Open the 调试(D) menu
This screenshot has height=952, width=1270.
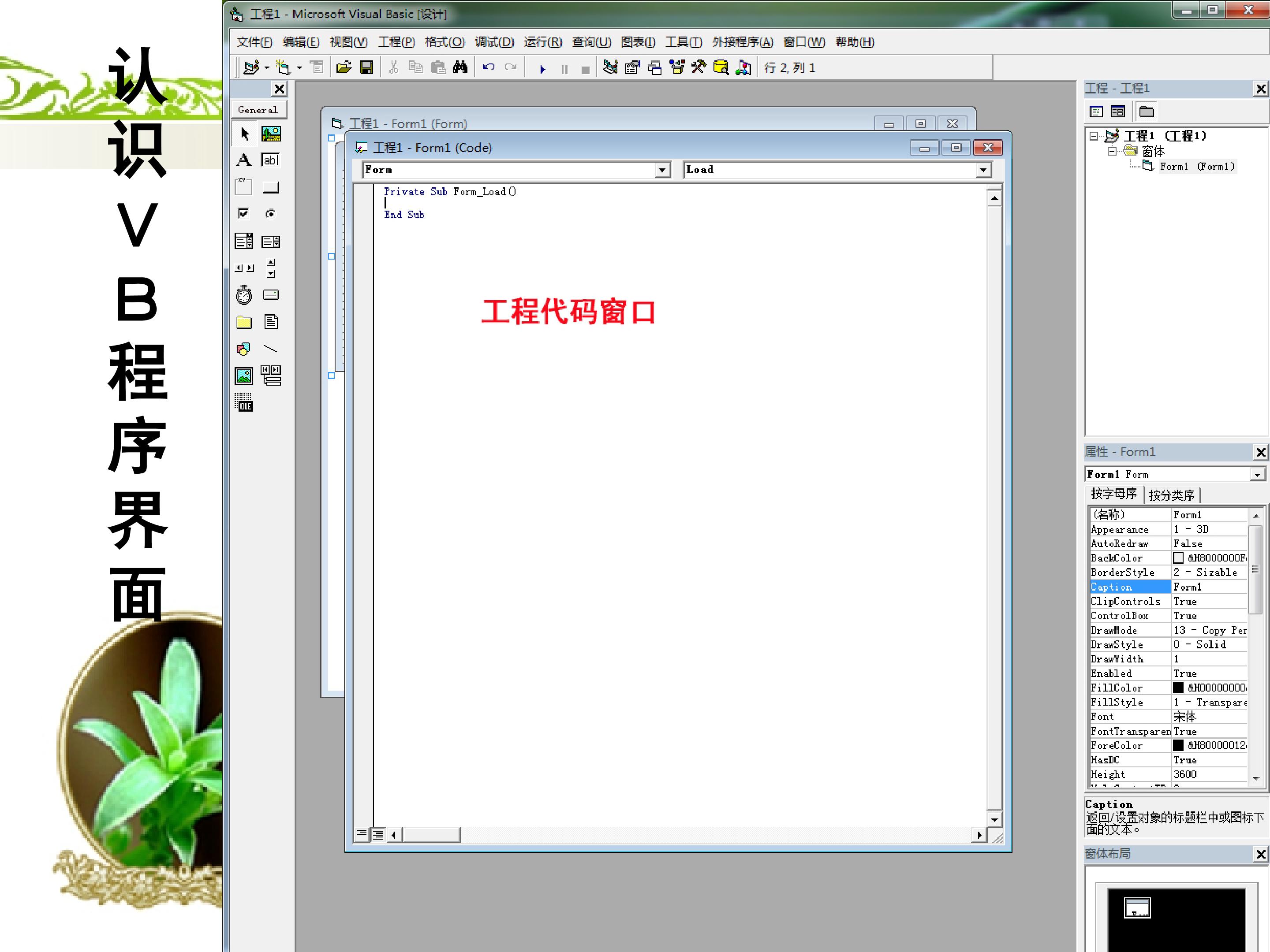click(x=494, y=42)
